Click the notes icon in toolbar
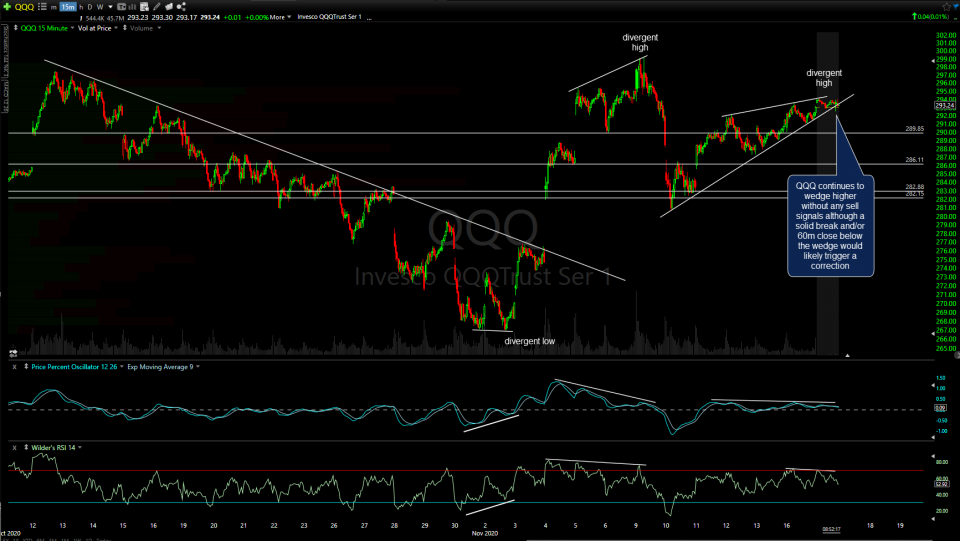The height and width of the screenshot is (541, 960). (x=169, y=7)
